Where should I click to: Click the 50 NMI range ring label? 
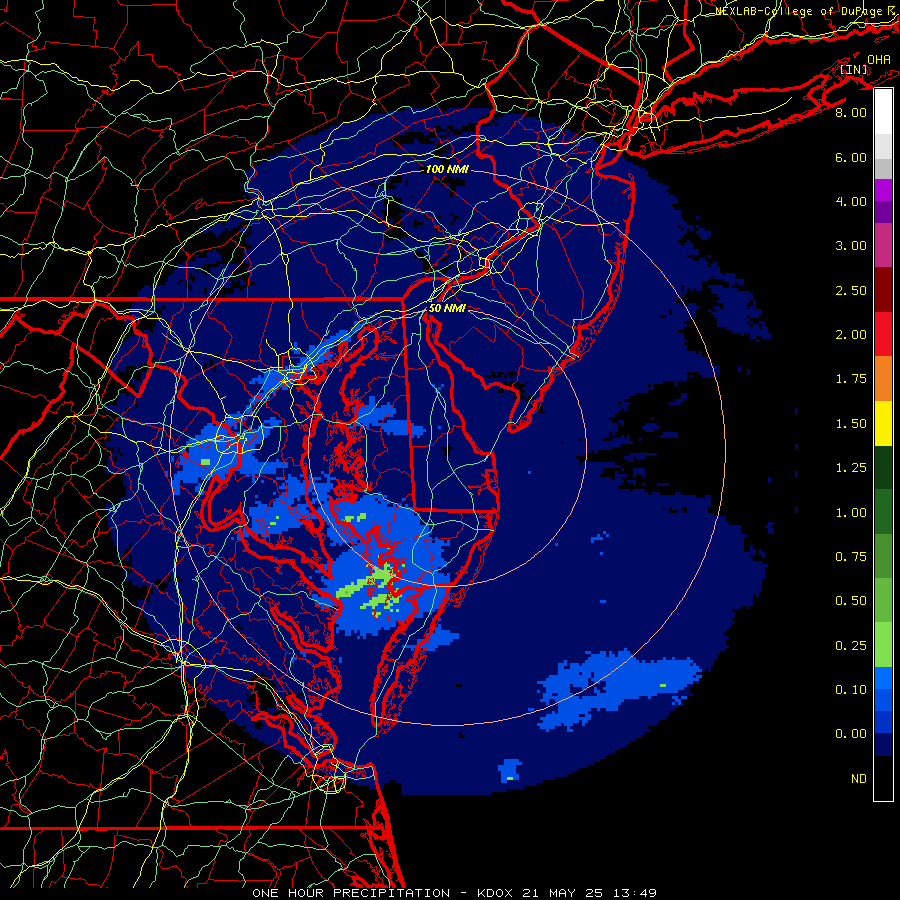447,308
